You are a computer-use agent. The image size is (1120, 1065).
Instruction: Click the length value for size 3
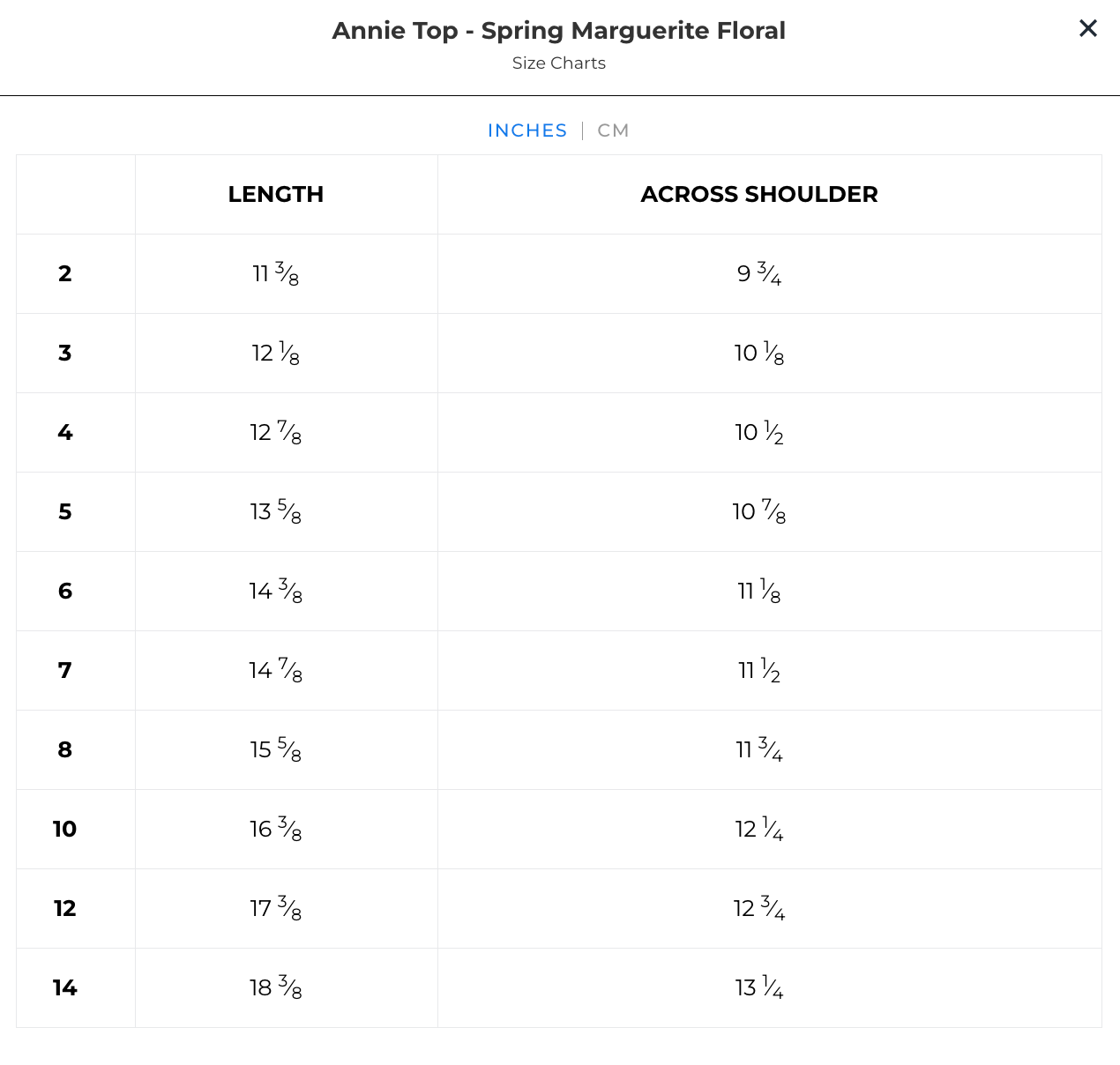tap(276, 354)
